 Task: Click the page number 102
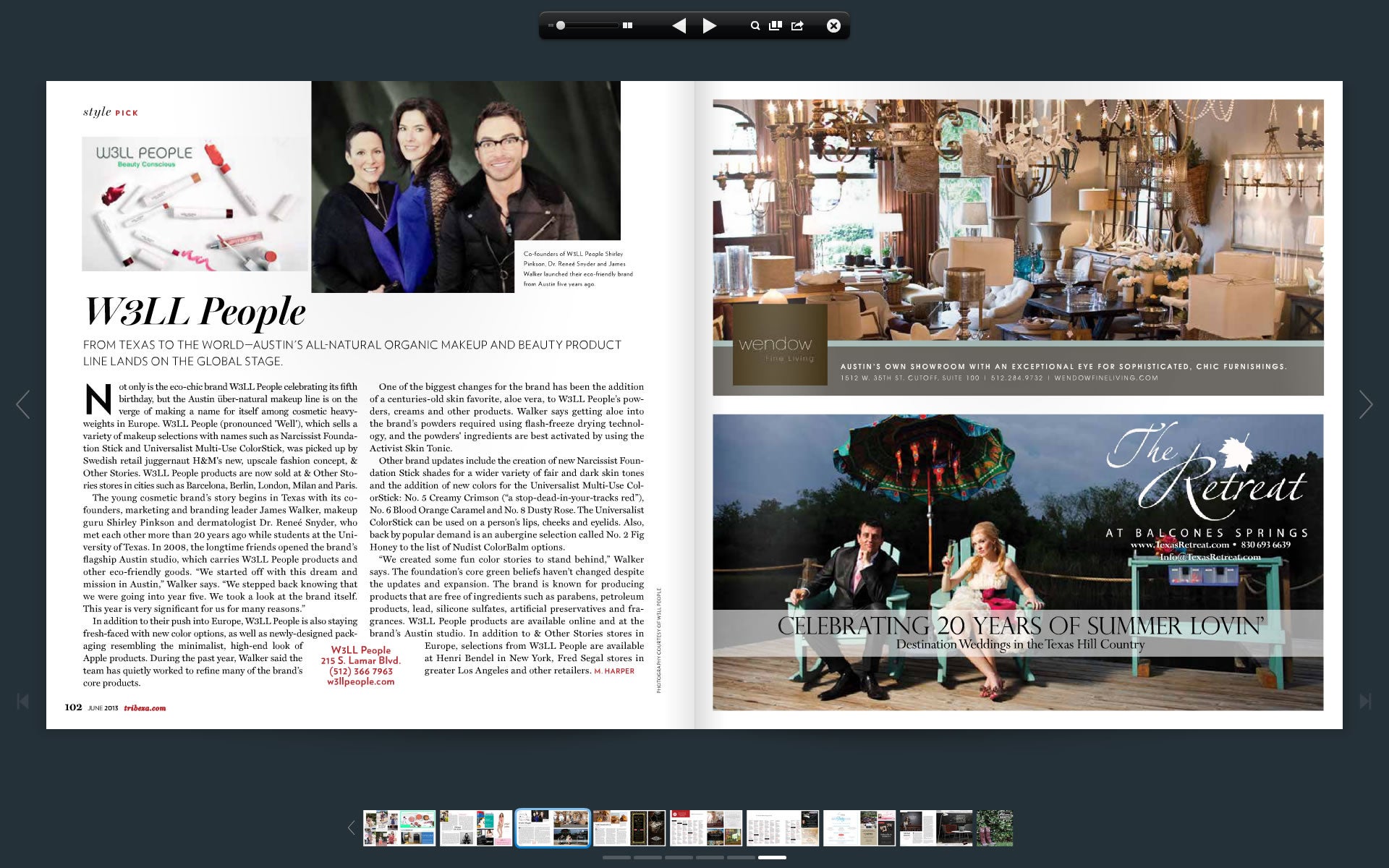(73, 707)
